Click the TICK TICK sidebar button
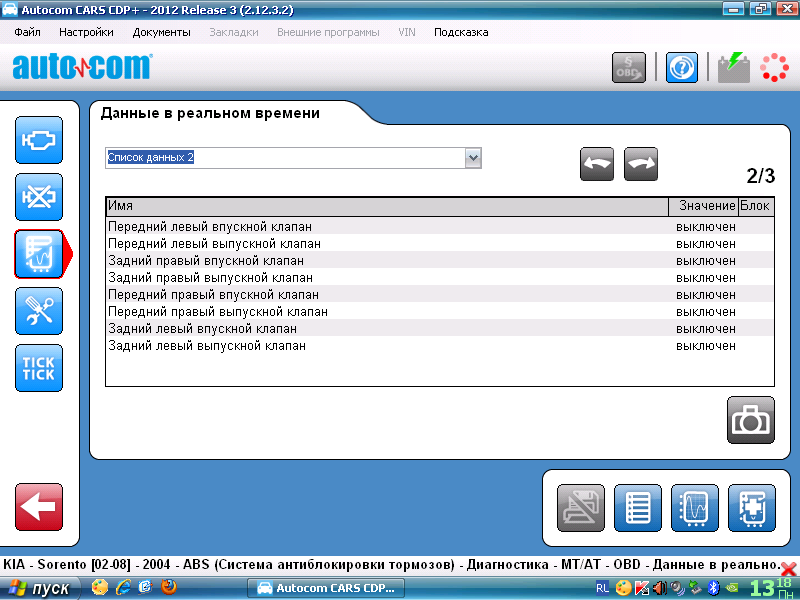Viewport: 800px width, 600px height. tap(39, 368)
